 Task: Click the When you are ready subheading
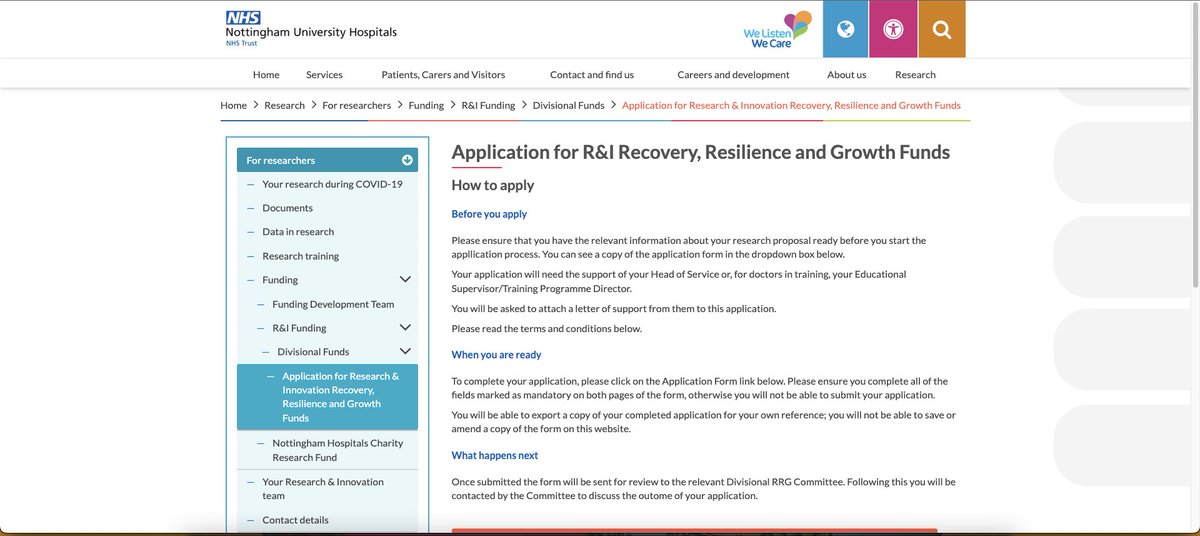[x=496, y=355]
